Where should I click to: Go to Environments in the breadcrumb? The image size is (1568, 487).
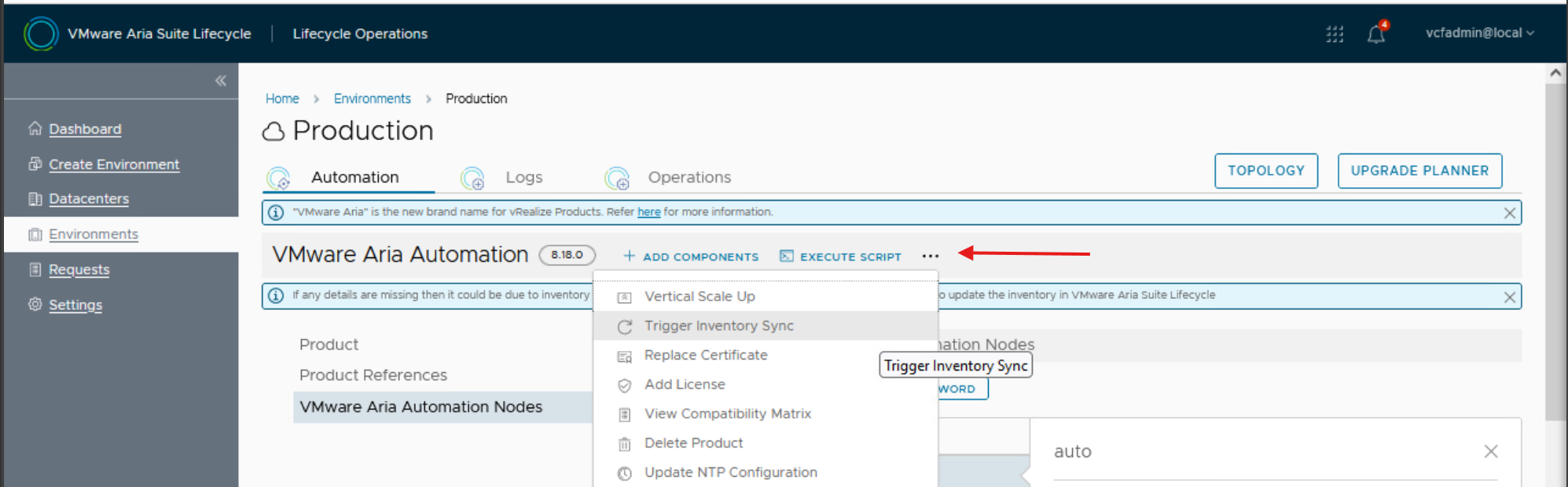372,98
